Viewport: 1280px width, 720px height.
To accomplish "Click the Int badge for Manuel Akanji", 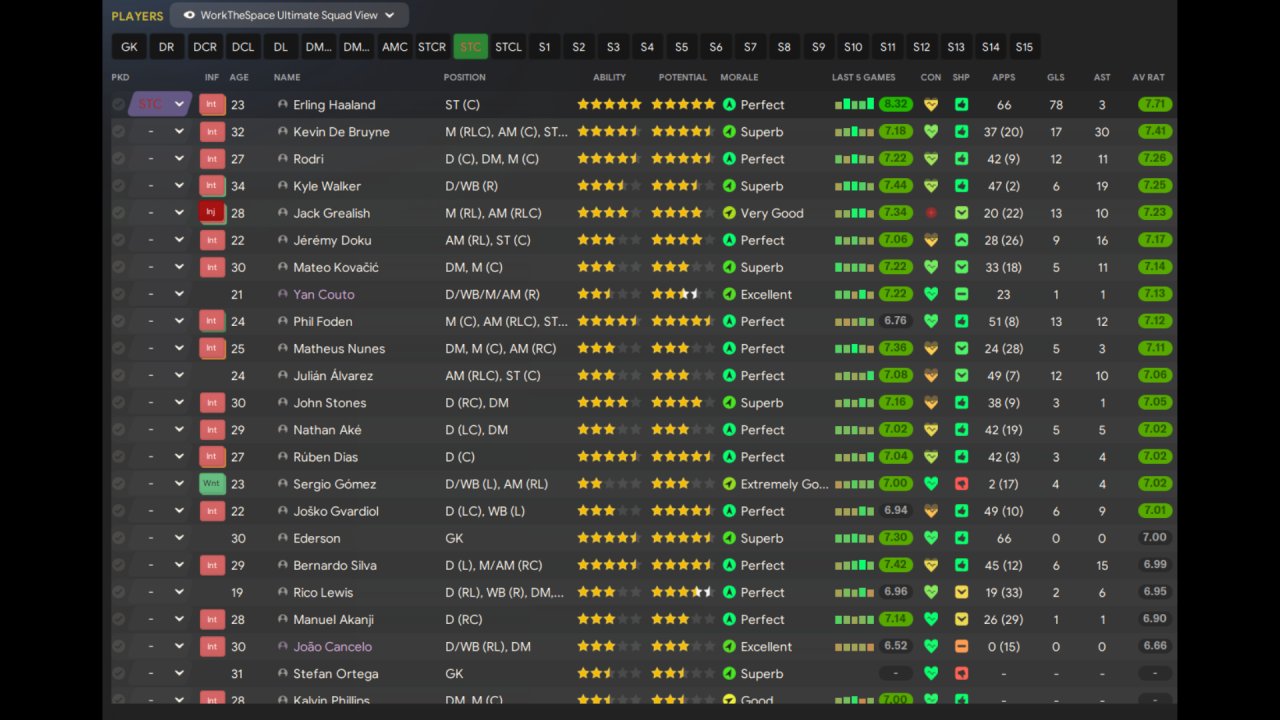I will [212, 619].
